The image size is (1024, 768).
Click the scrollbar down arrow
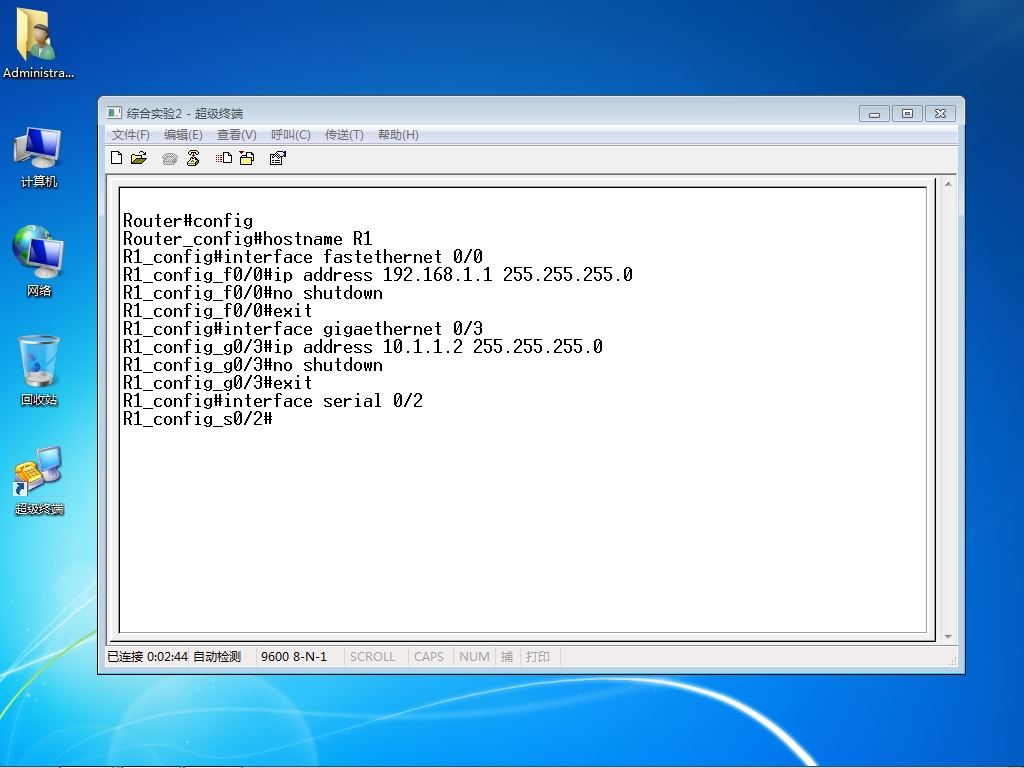(x=948, y=636)
